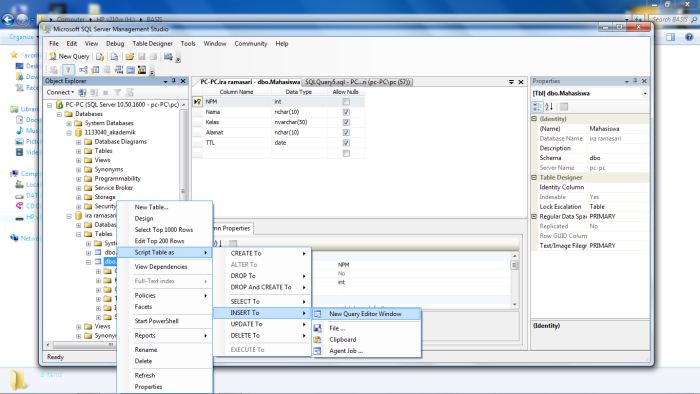Switch to the SQLQuery5.sql tab

[358, 82]
